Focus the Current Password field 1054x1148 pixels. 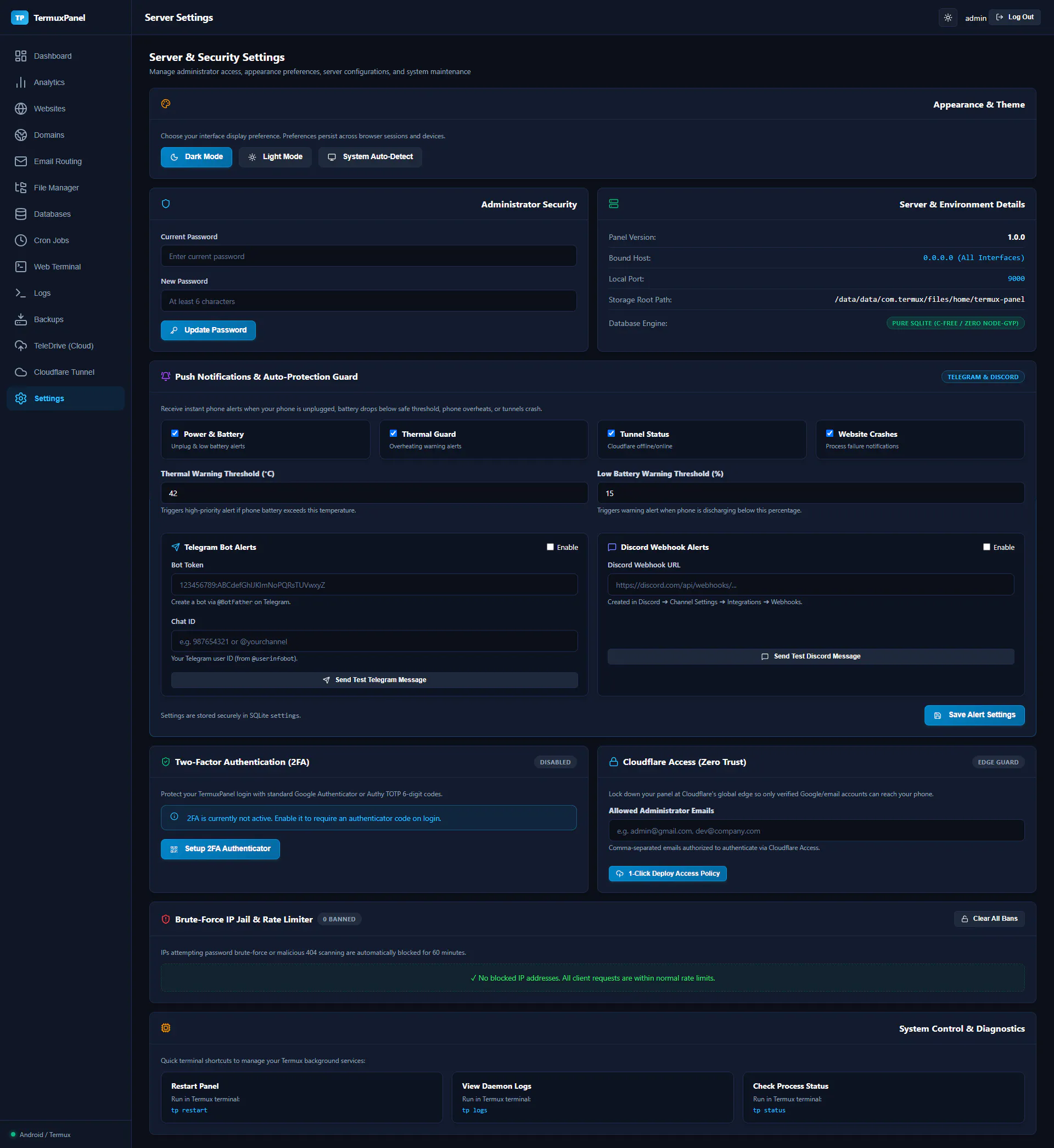(368, 256)
